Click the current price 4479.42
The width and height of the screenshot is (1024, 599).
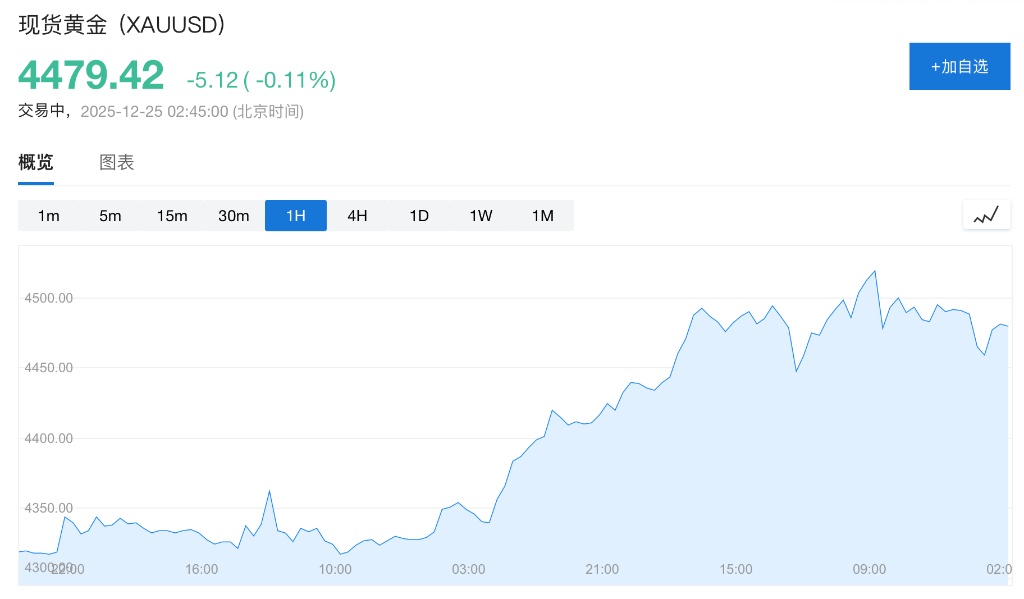pos(91,76)
